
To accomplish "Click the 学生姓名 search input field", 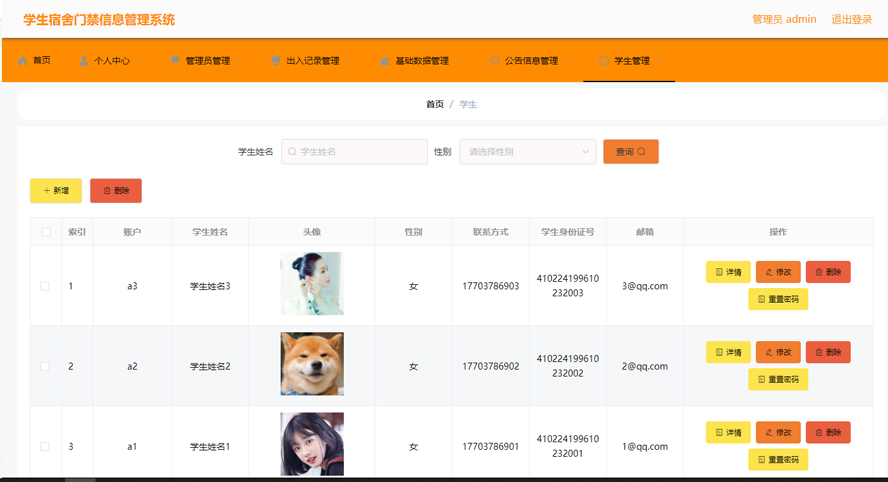I will (355, 152).
